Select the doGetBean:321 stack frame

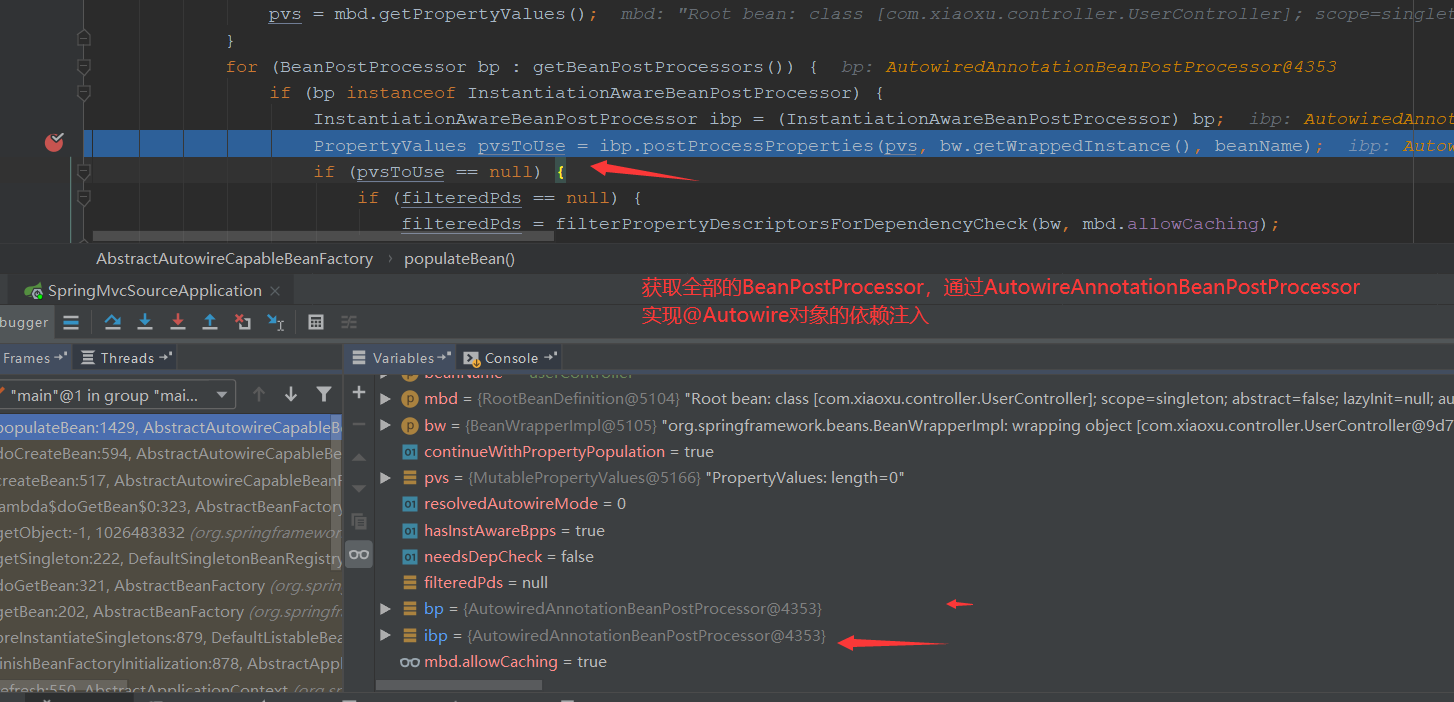(x=171, y=585)
